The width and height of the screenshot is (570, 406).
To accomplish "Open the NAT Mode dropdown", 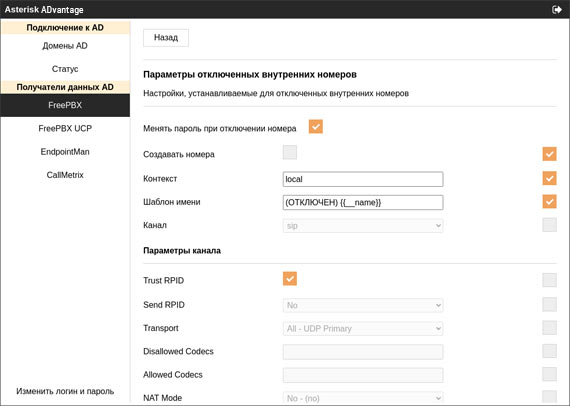I will (363, 398).
